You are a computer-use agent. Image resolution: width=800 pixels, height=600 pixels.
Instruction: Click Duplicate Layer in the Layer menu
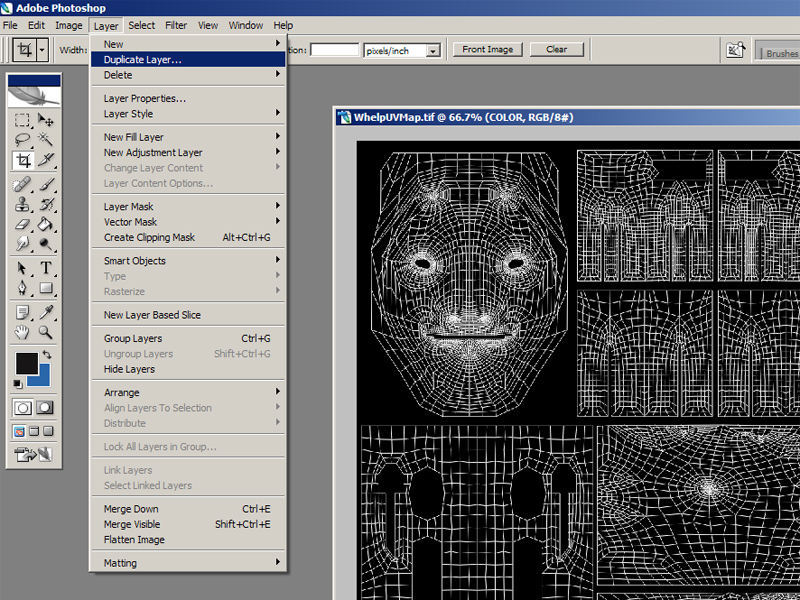coord(143,60)
